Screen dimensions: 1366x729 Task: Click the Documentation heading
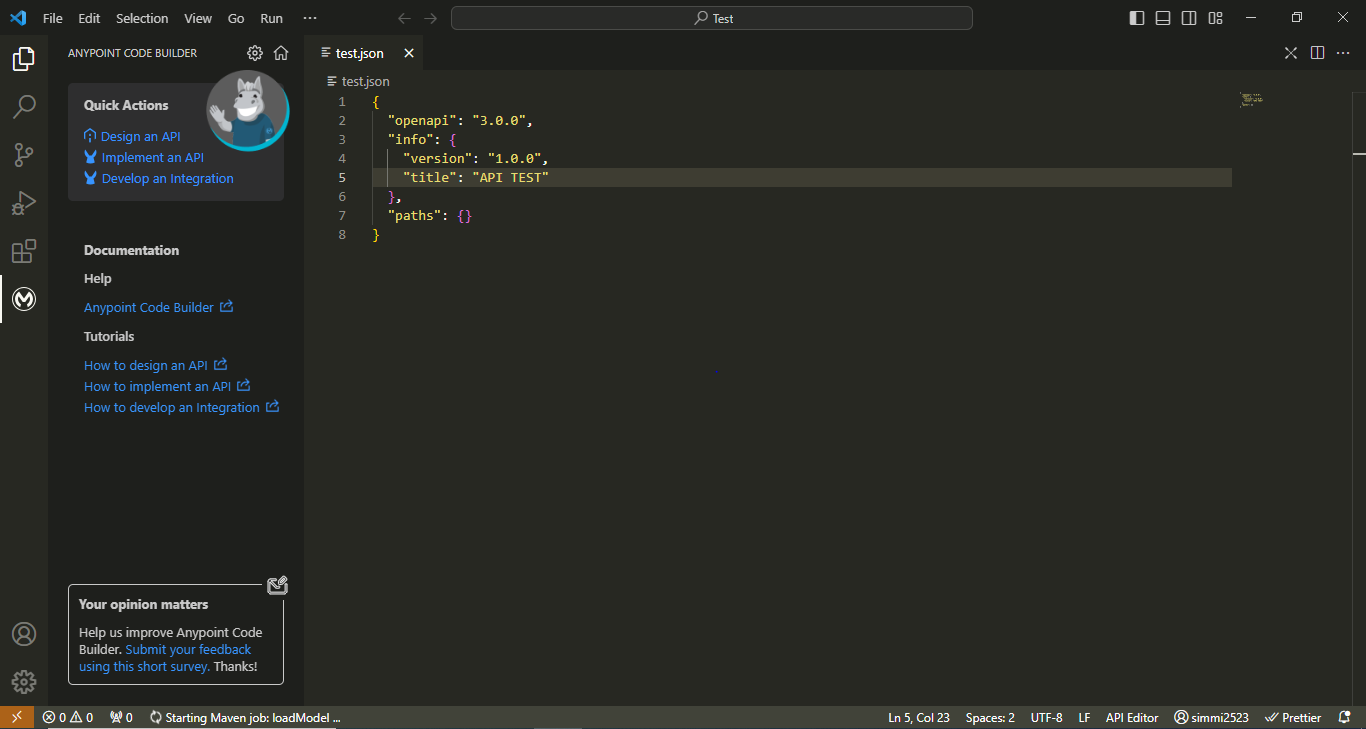tap(131, 250)
